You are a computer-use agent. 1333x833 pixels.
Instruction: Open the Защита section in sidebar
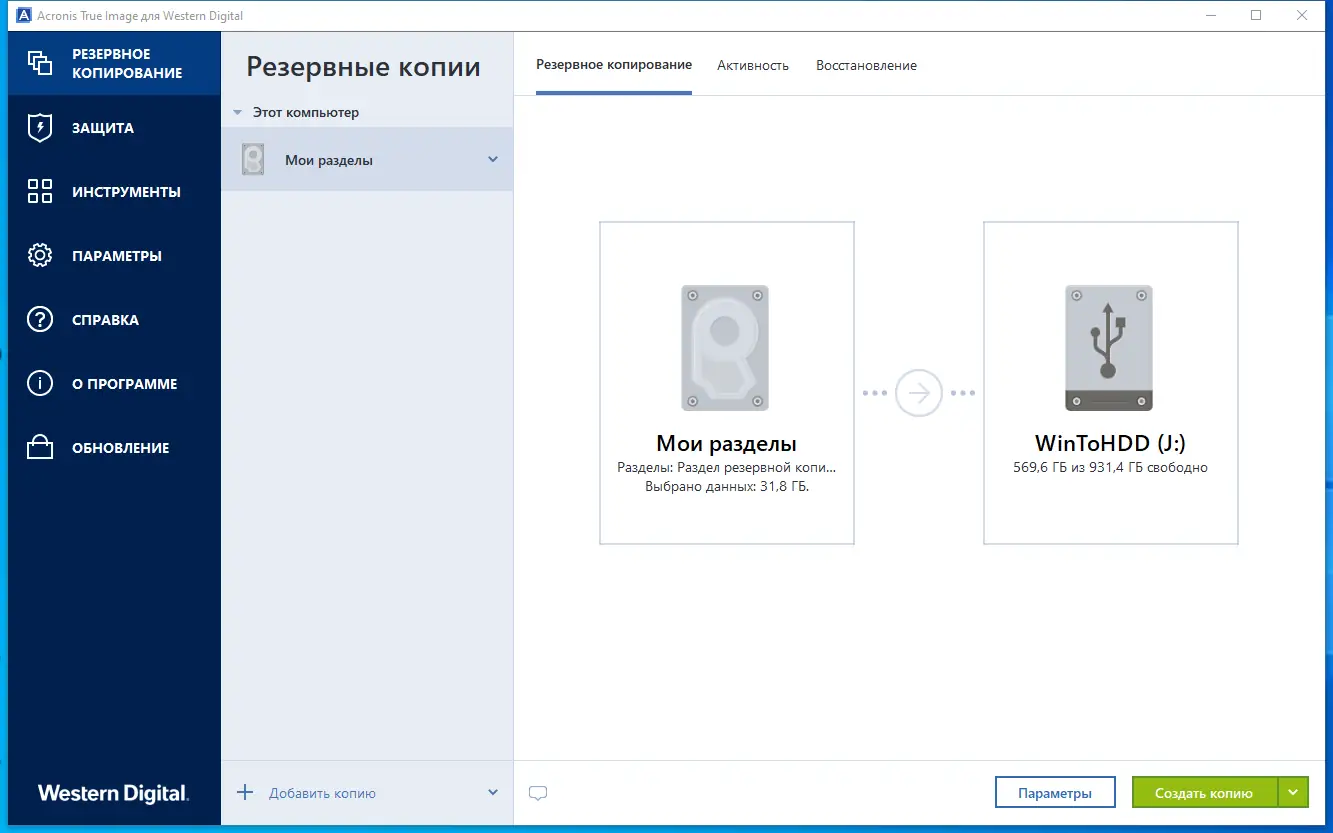point(39,128)
